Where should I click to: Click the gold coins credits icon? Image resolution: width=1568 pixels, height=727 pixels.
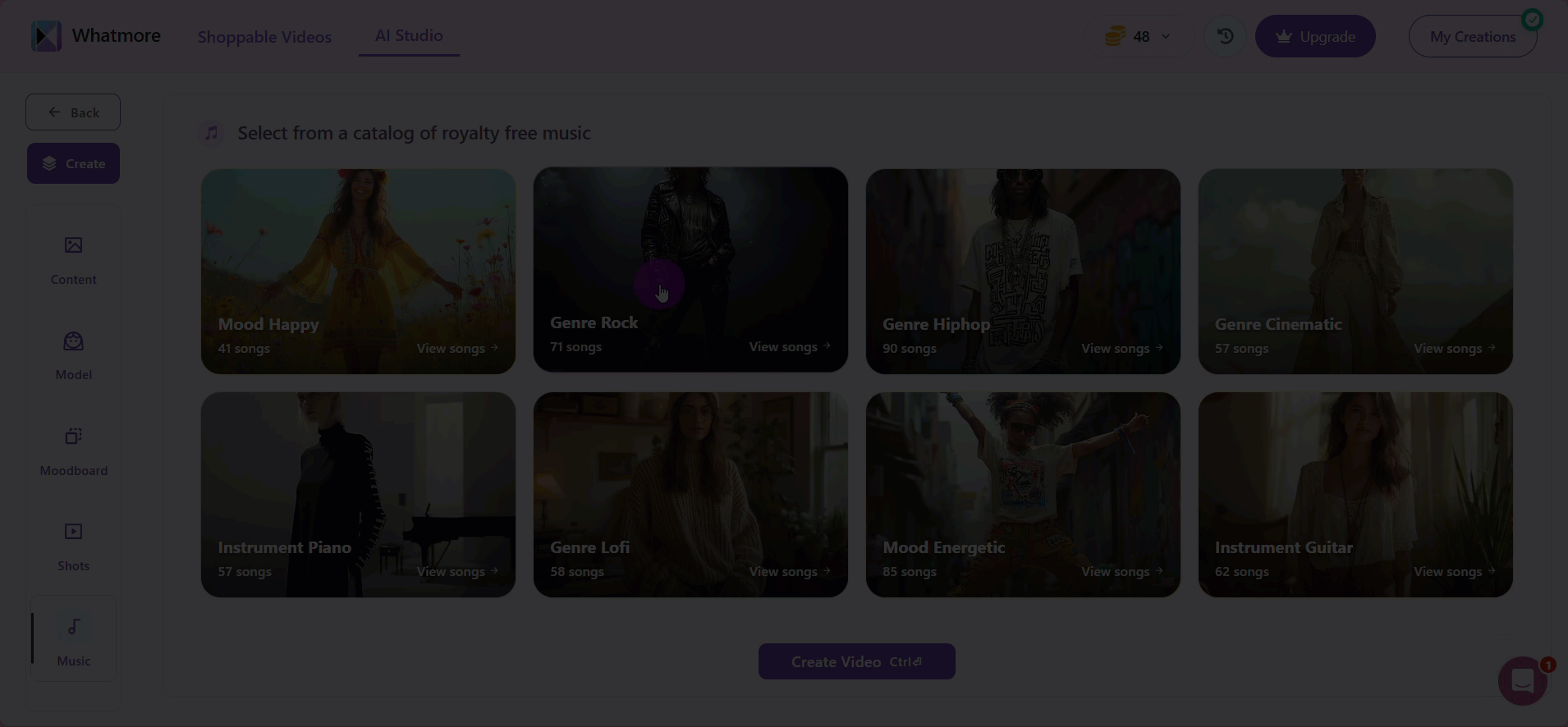(x=1114, y=36)
